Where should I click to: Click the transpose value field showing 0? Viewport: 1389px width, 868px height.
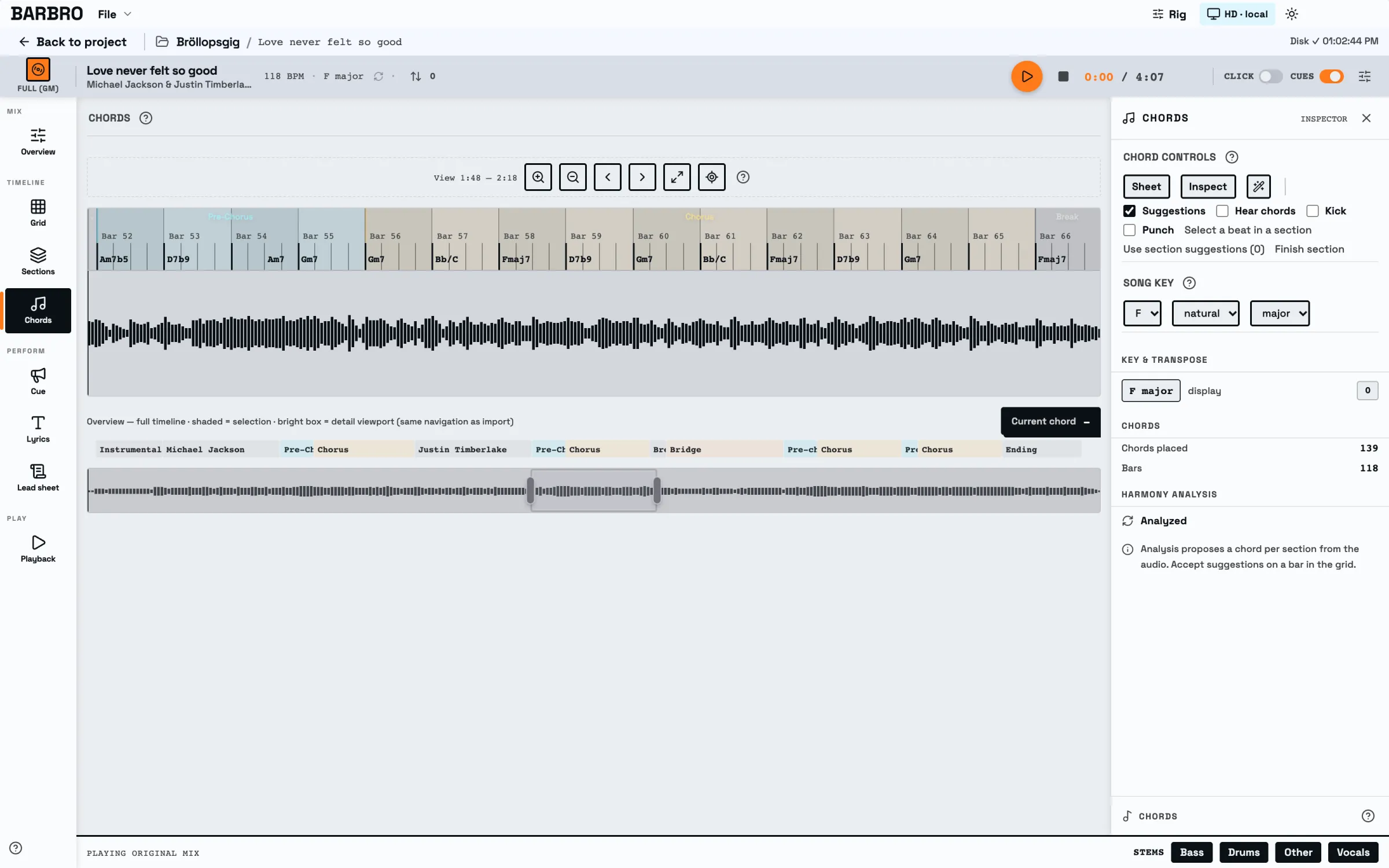pos(1367,391)
